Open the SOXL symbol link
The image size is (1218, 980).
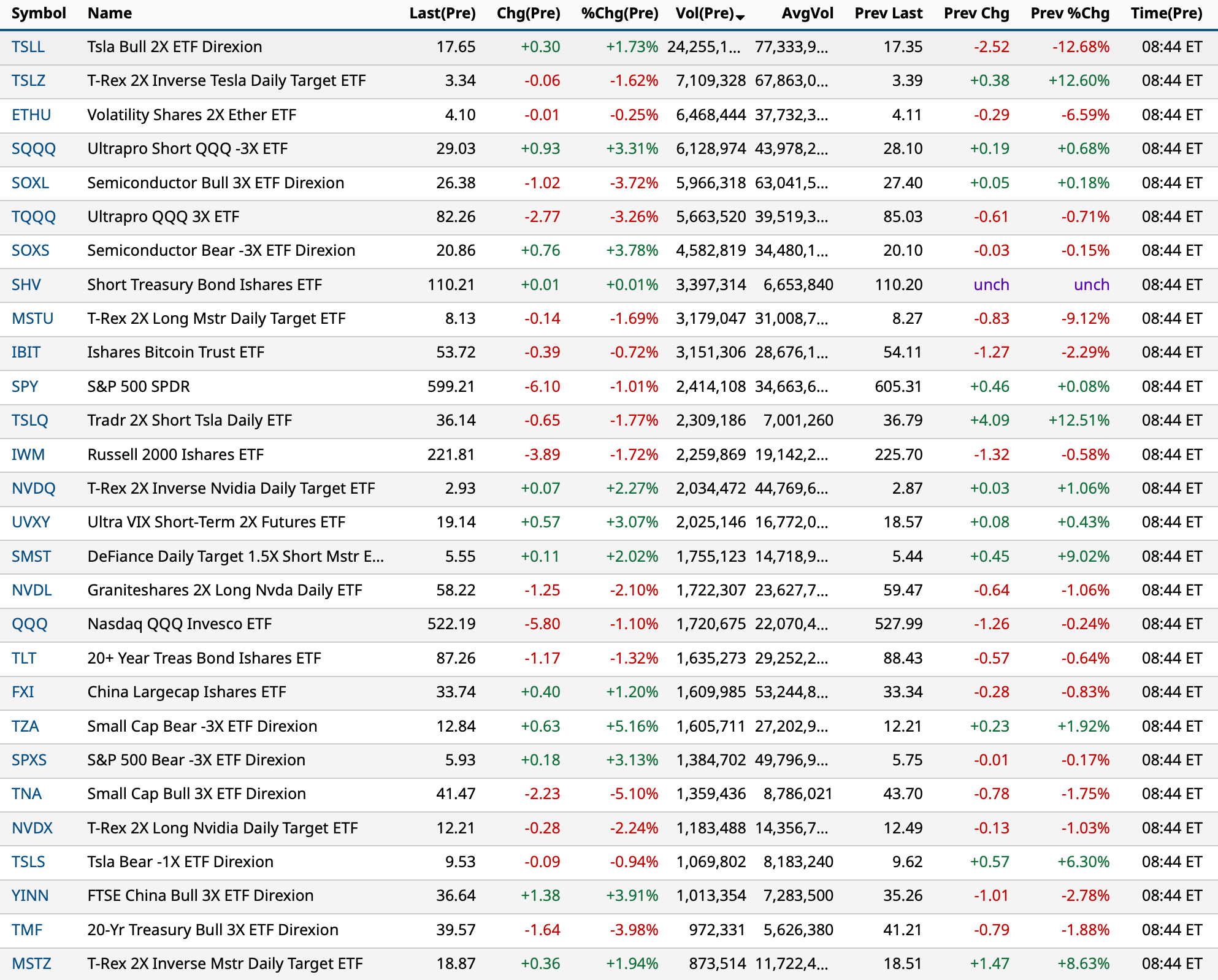tap(30, 183)
